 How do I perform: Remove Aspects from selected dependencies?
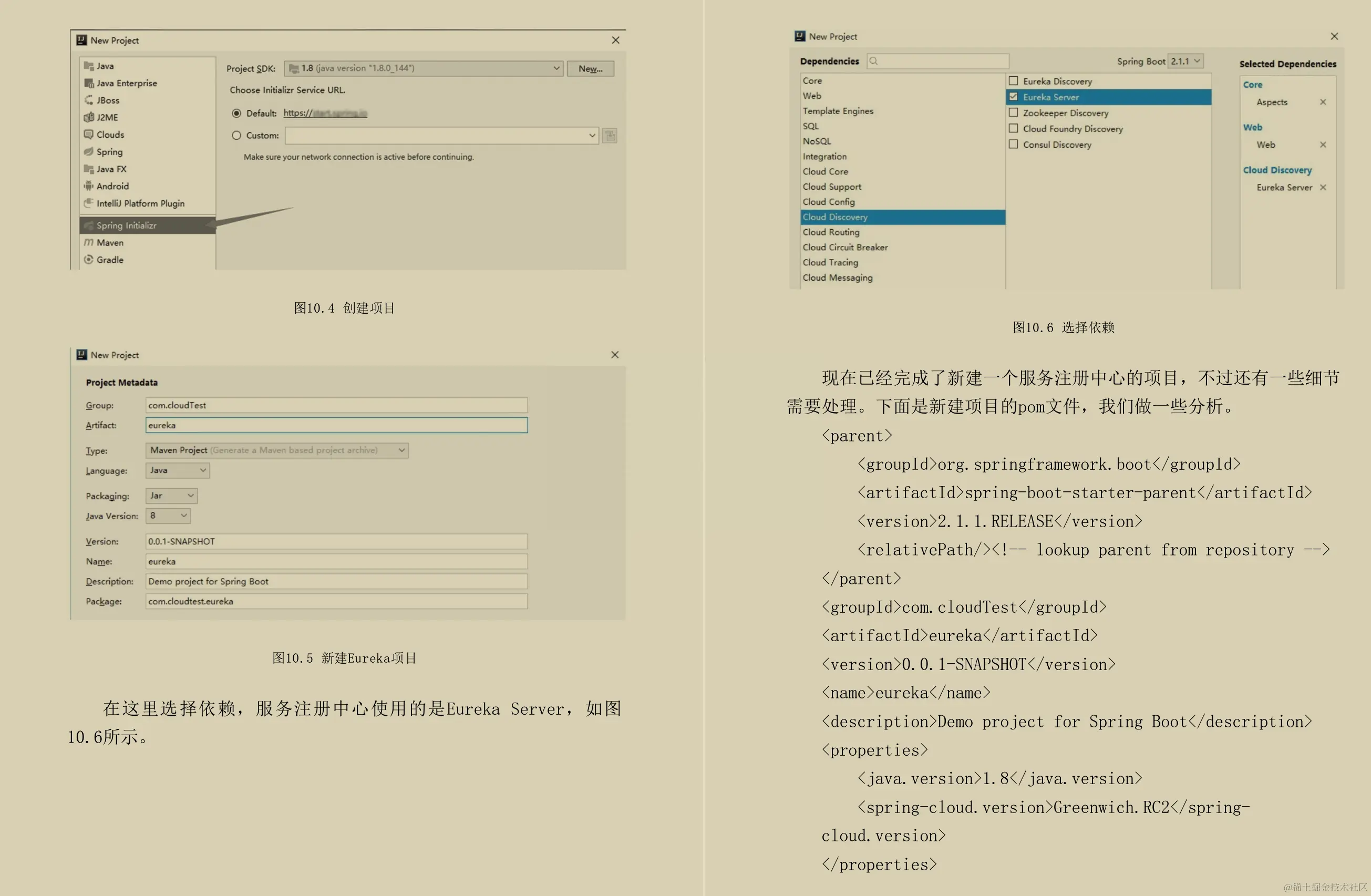(x=1323, y=102)
